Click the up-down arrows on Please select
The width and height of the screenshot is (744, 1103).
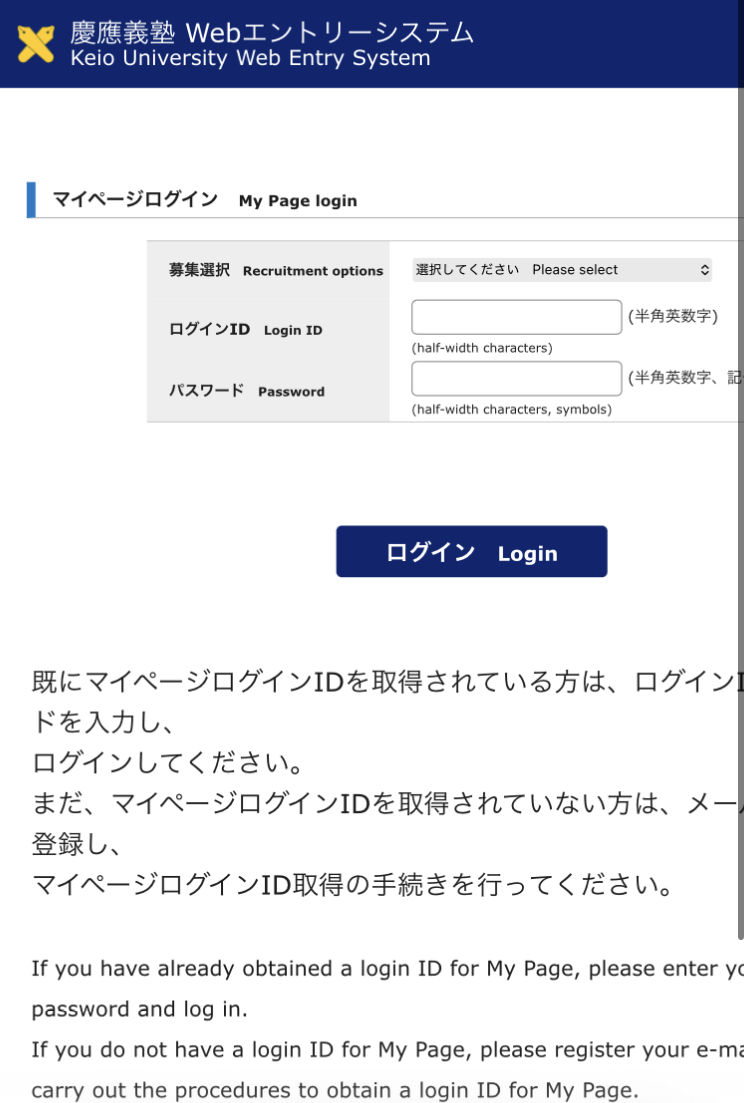pos(704,270)
